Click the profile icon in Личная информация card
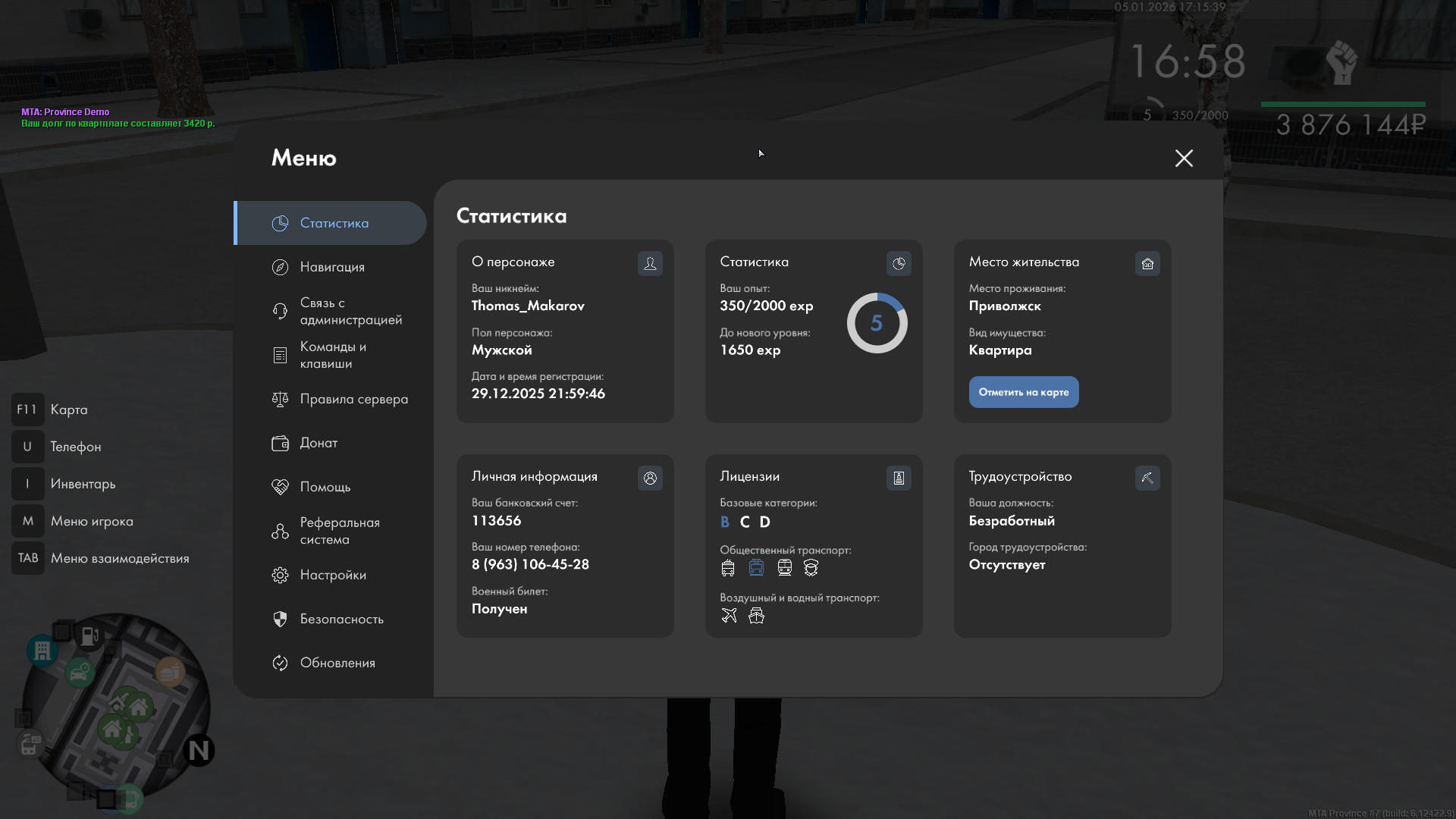1456x819 pixels. pyautogui.click(x=650, y=478)
